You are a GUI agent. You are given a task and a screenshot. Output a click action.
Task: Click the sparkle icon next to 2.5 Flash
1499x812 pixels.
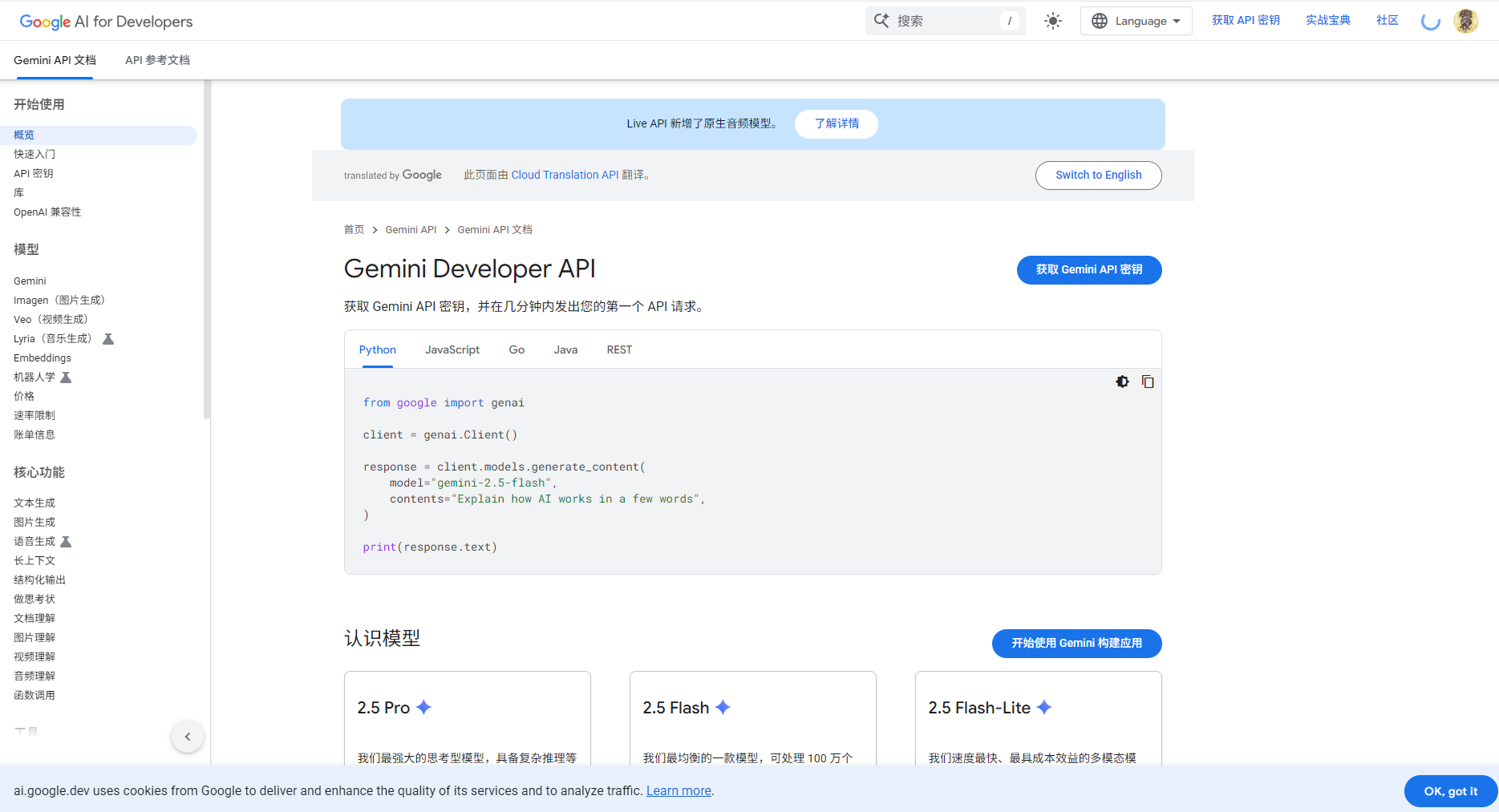723,707
